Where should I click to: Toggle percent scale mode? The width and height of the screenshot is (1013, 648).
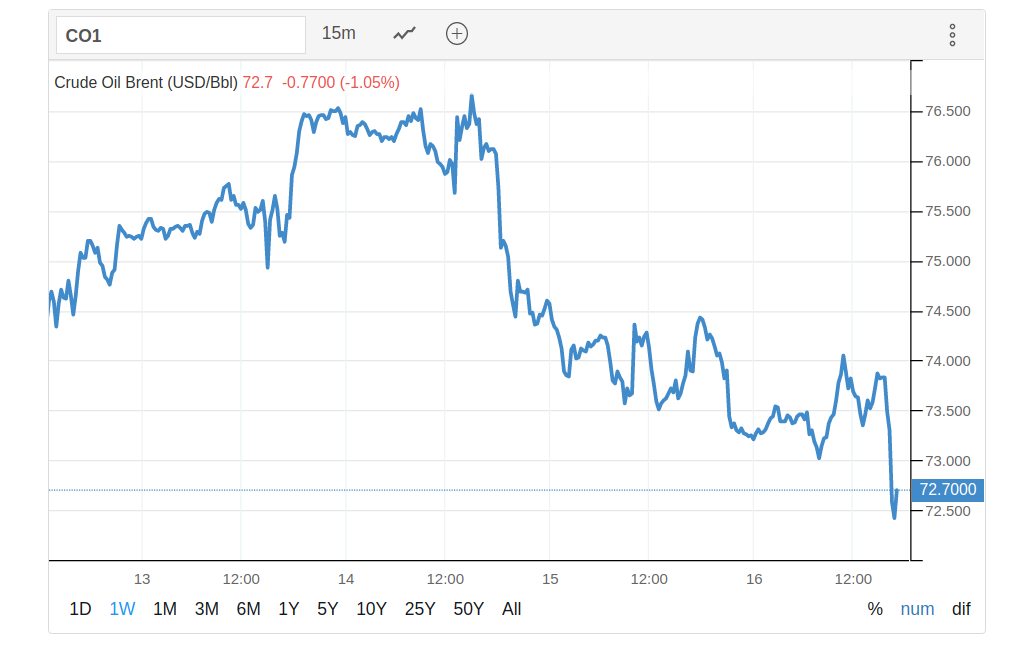[875, 609]
